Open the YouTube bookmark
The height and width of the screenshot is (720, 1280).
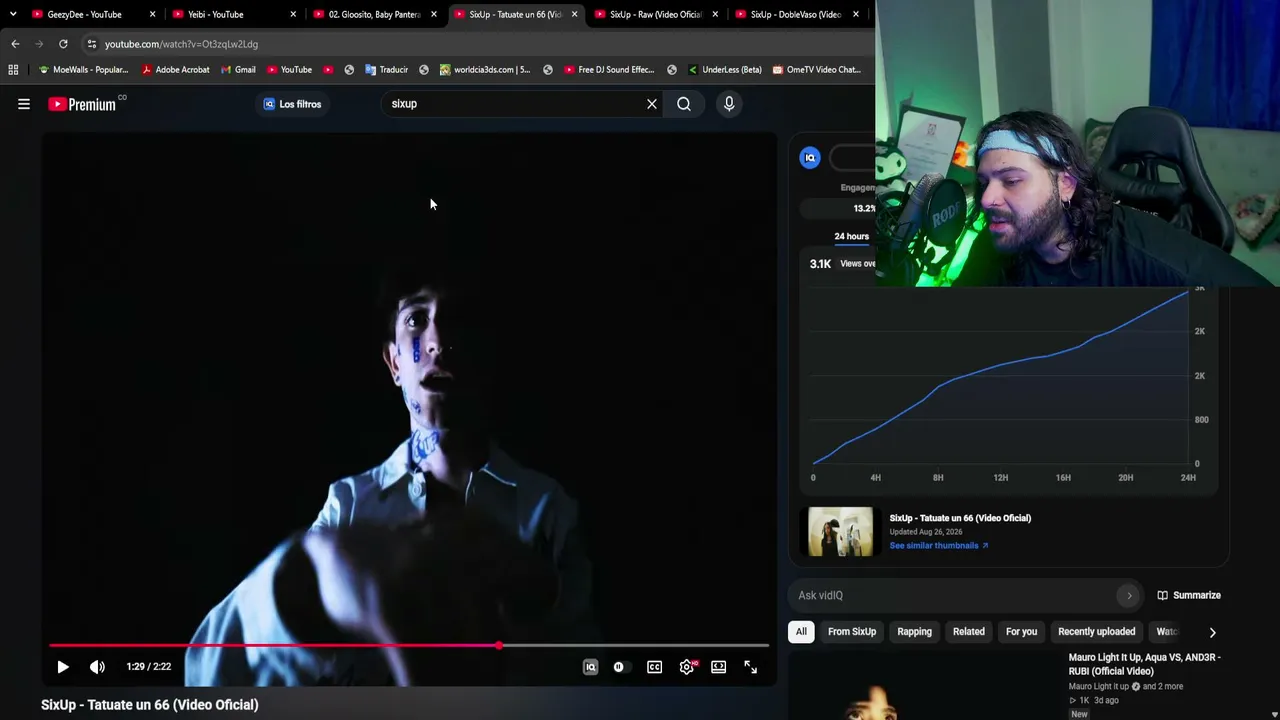coord(289,70)
